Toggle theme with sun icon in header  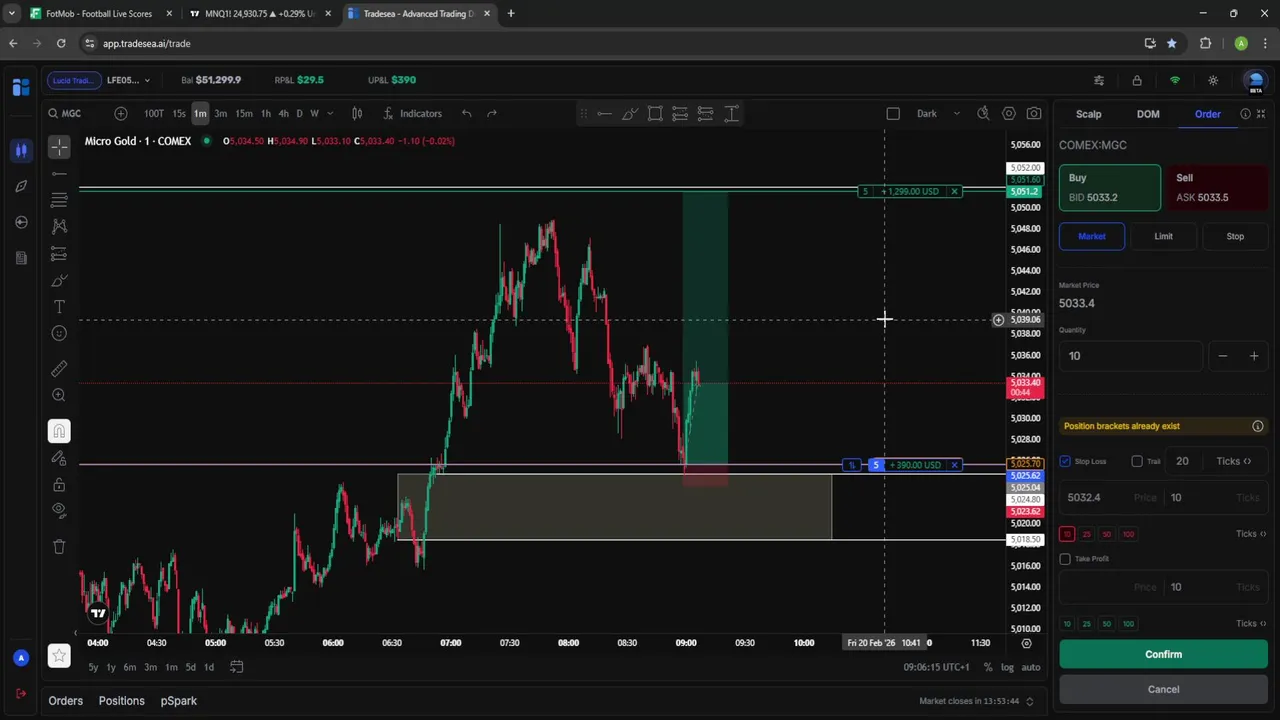[x=1213, y=80]
